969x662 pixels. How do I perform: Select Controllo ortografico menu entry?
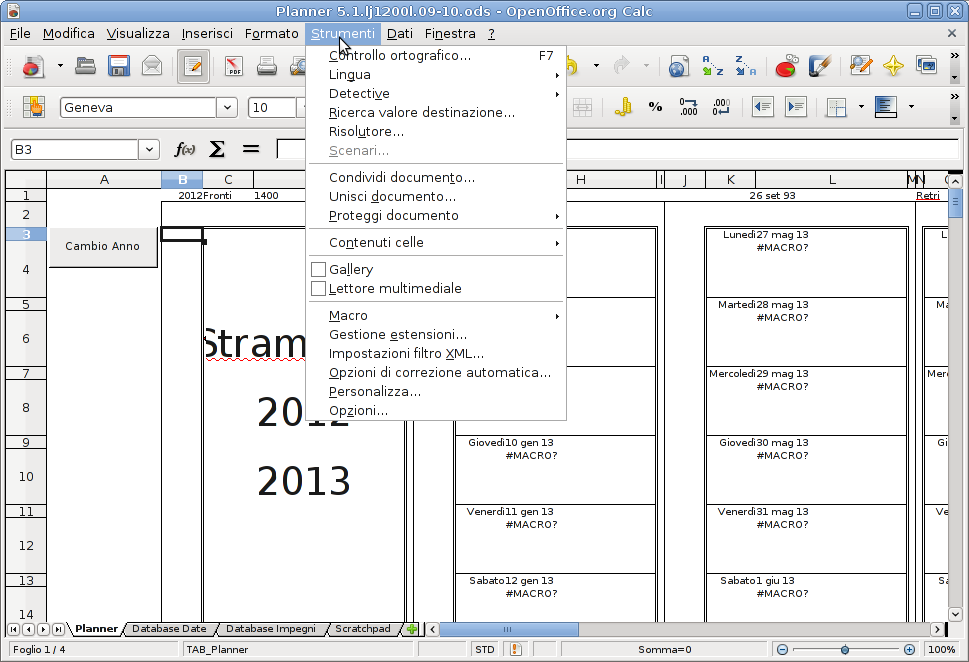point(436,56)
